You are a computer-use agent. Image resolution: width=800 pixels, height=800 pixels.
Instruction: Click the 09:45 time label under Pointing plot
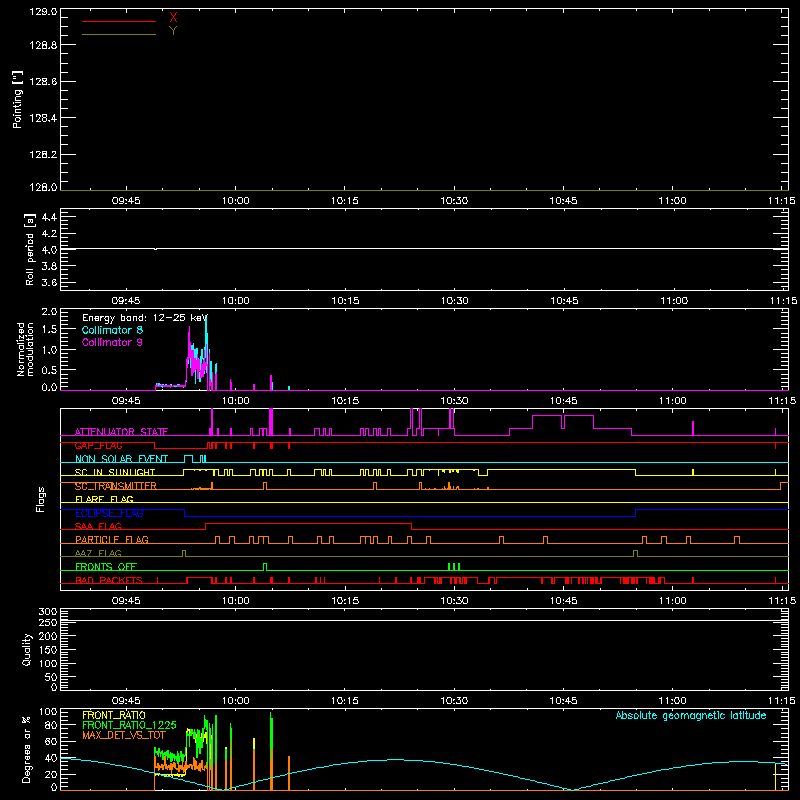[126, 201]
